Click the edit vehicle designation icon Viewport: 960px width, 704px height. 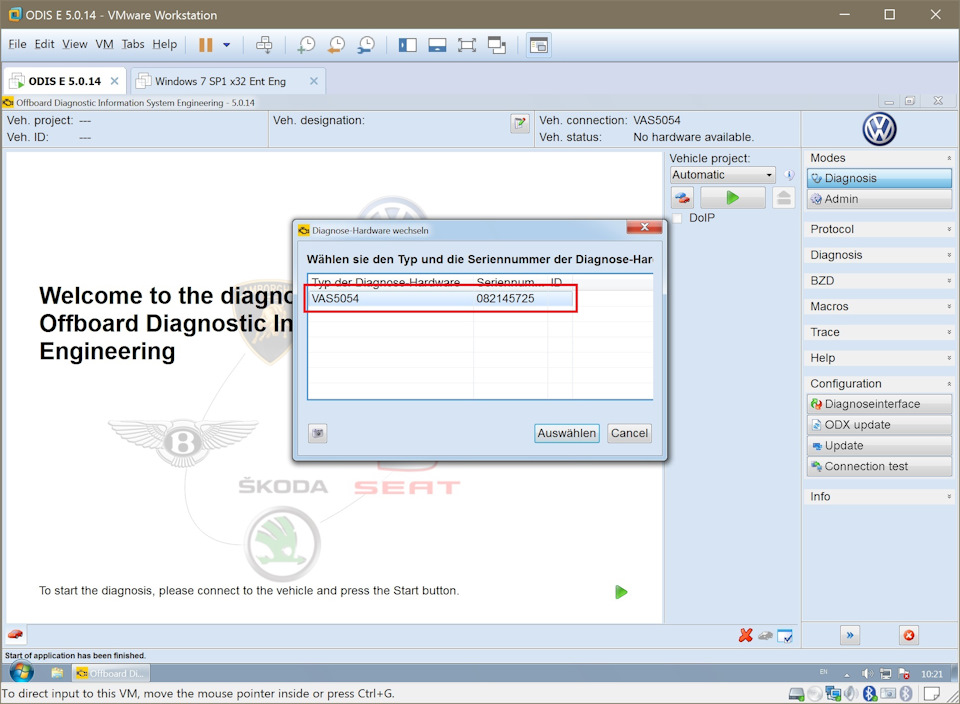(520, 123)
